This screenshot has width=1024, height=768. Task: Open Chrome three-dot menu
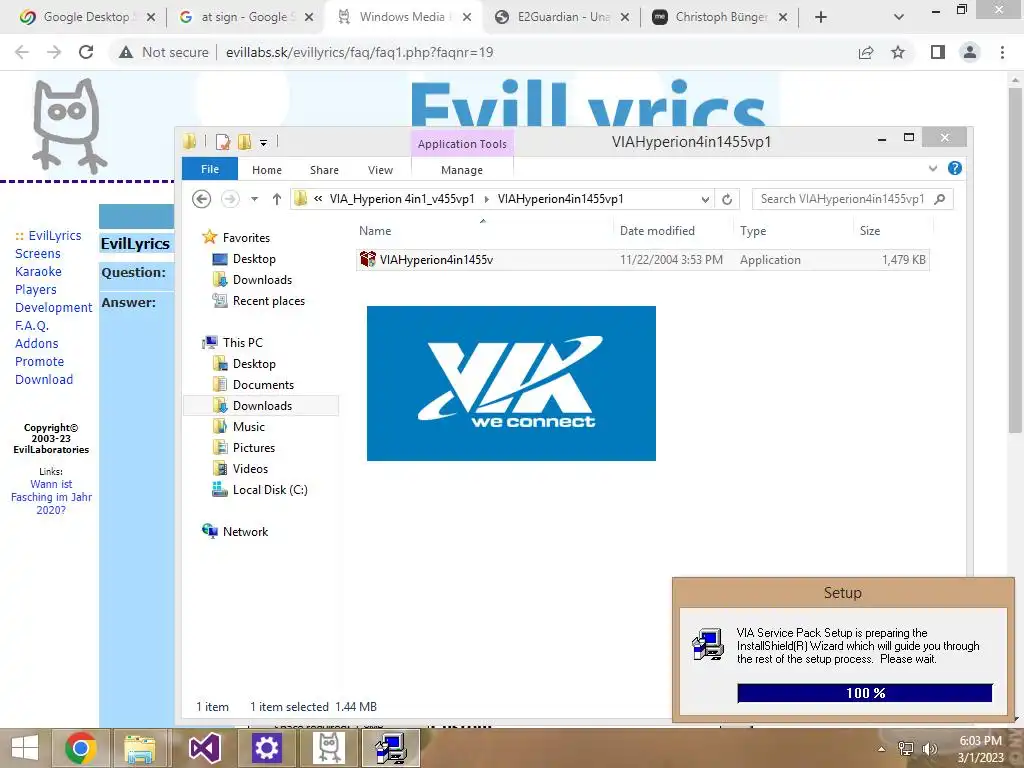click(1002, 52)
